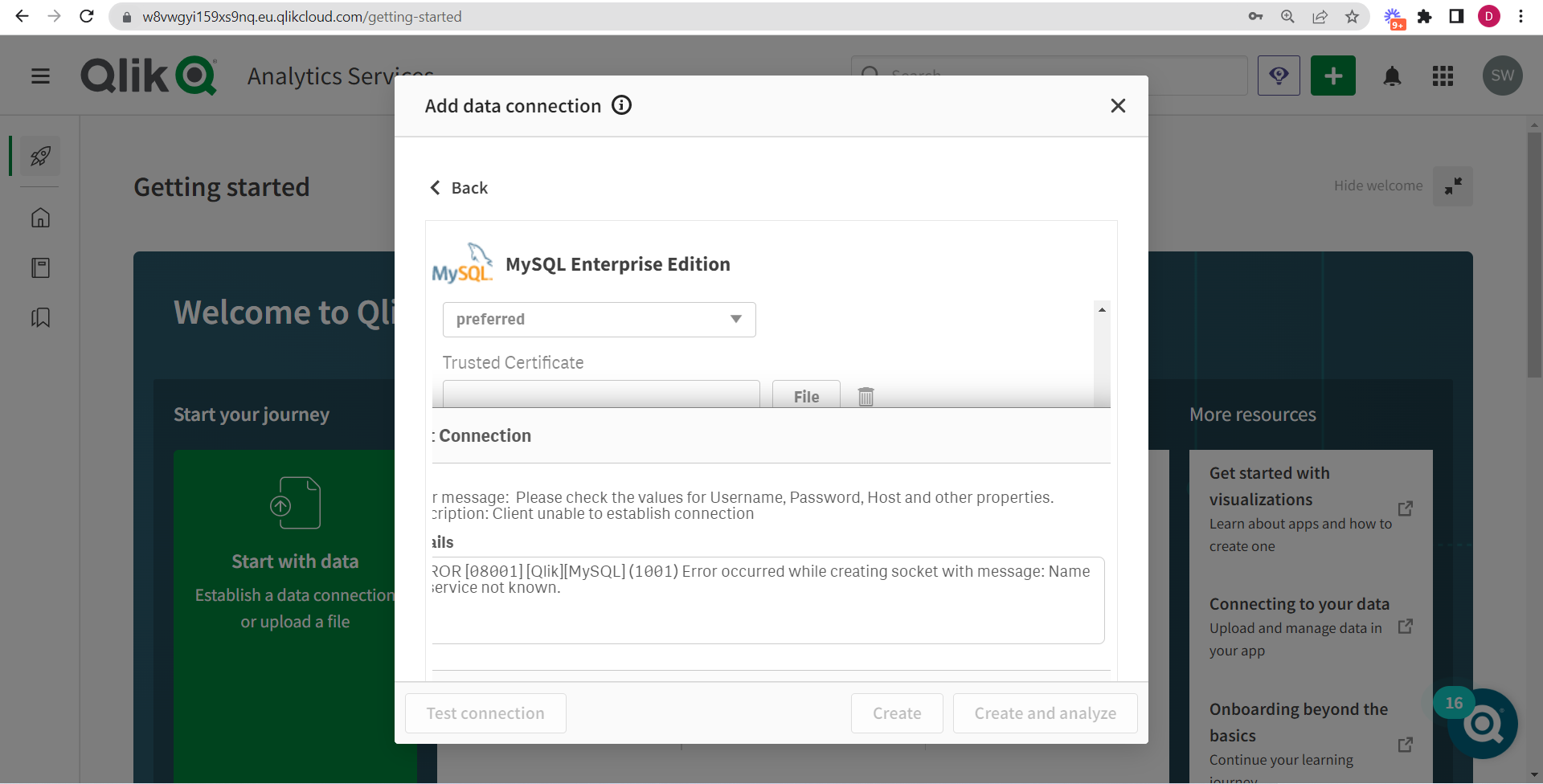1543x784 pixels.
Task: Select the Getting started rocket icon
Action: point(39,156)
